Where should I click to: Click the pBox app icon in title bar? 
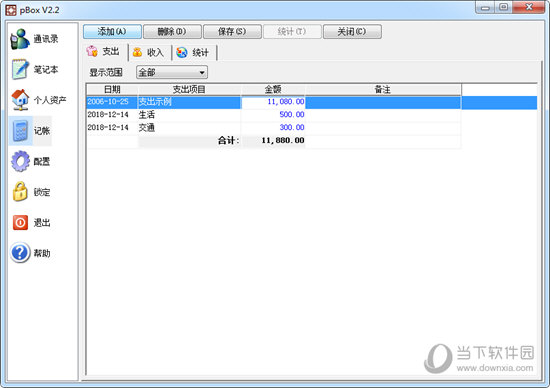11,10
